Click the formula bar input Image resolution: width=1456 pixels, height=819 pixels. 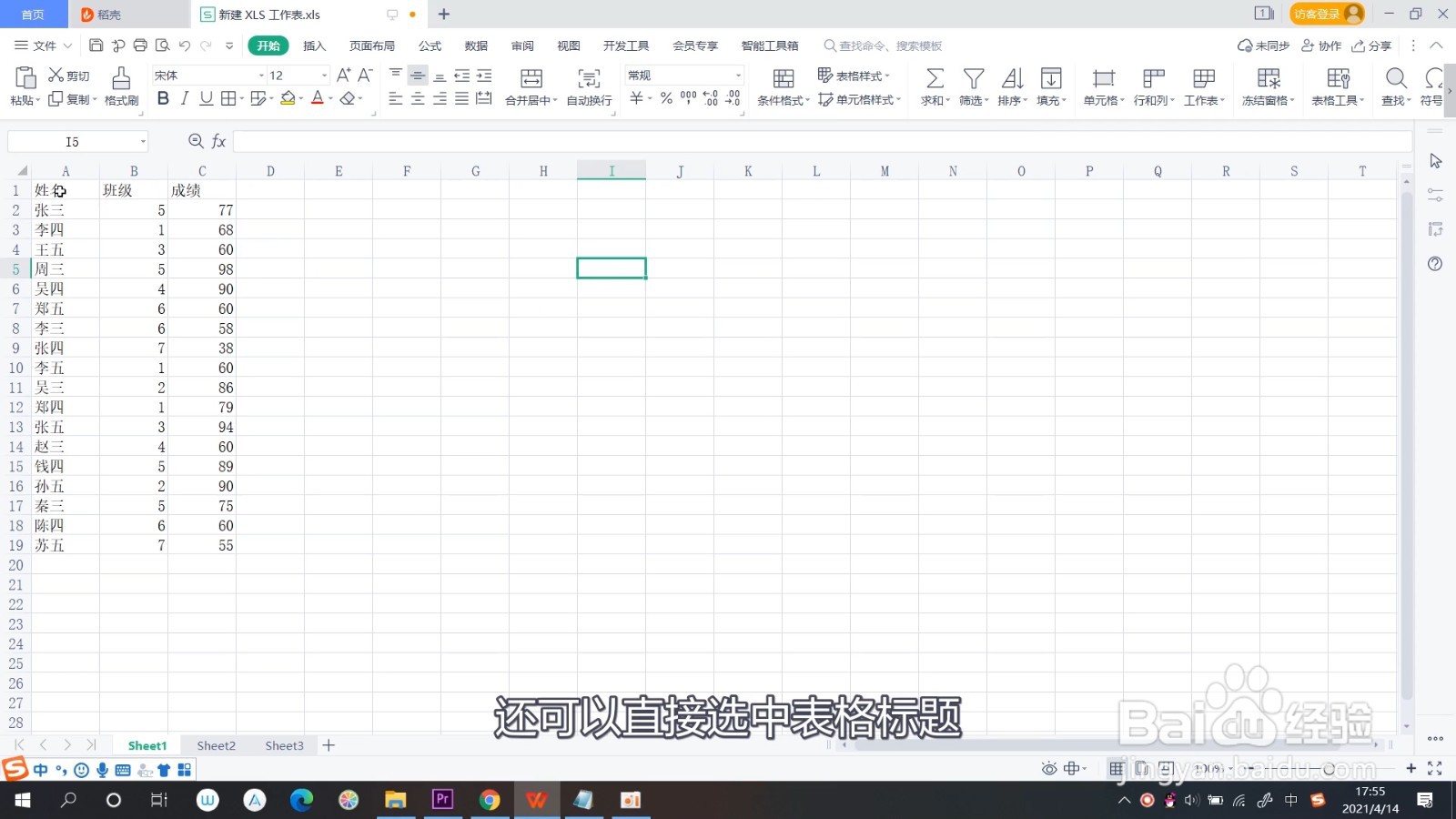point(823,141)
